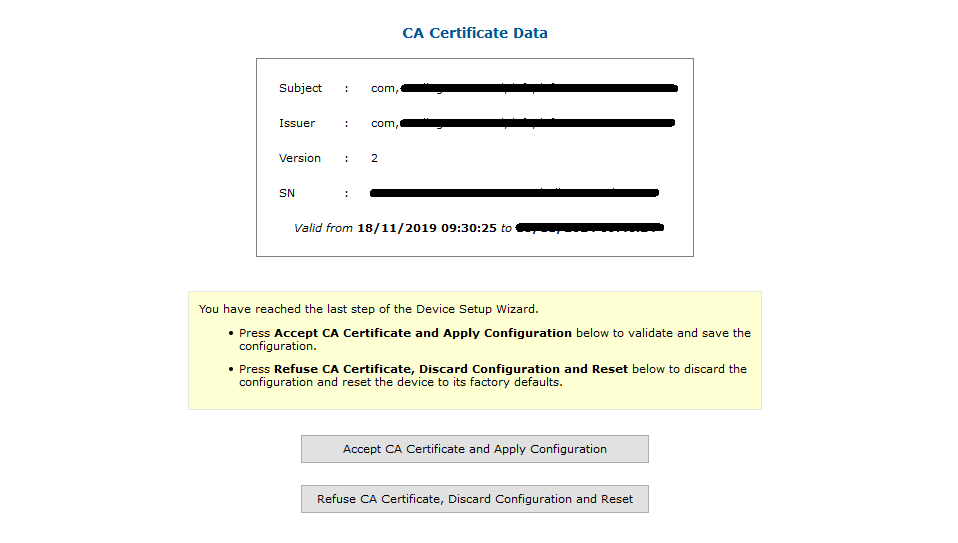Click the Version value 2
Image resolution: width=958 pixels, height=543 pixels.
[375, 158]
